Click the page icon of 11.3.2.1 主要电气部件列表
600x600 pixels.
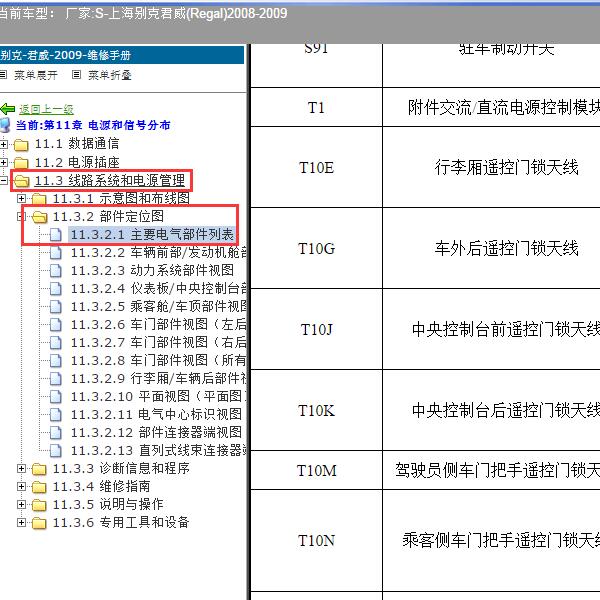coord(56,235)
